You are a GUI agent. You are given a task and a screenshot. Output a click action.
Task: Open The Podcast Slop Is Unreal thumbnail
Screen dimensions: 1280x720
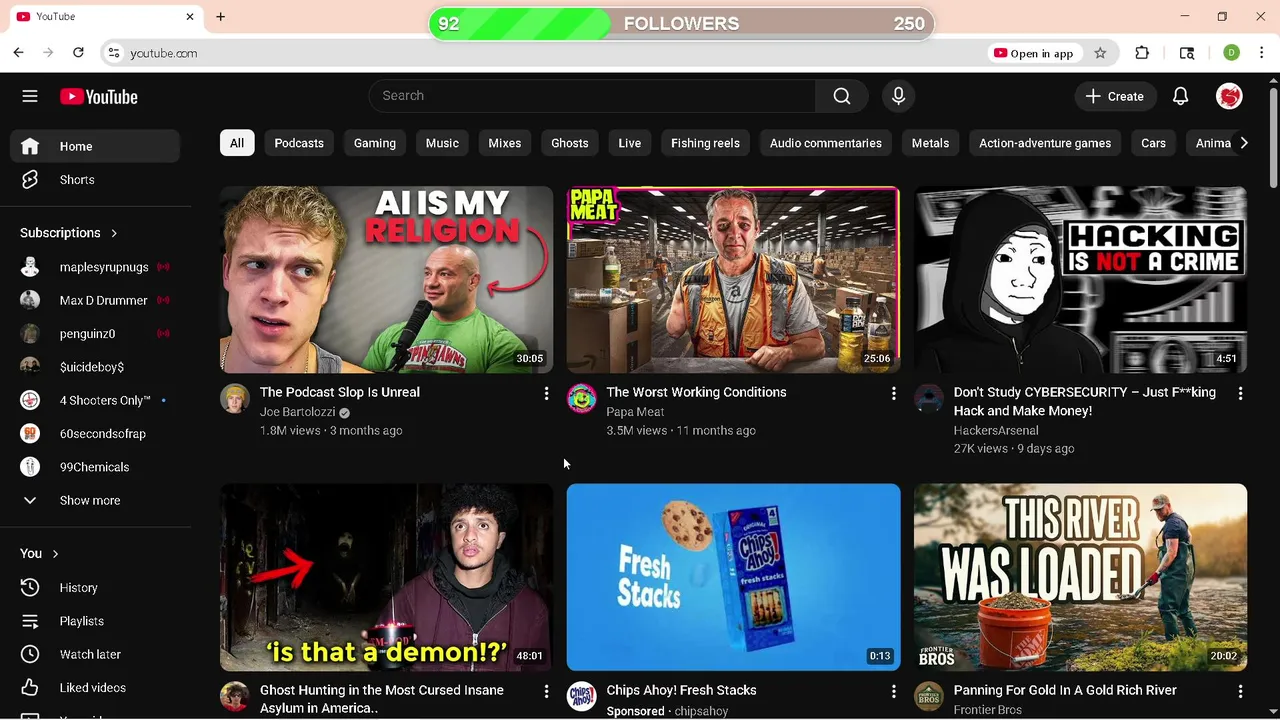tap(386, 279)
